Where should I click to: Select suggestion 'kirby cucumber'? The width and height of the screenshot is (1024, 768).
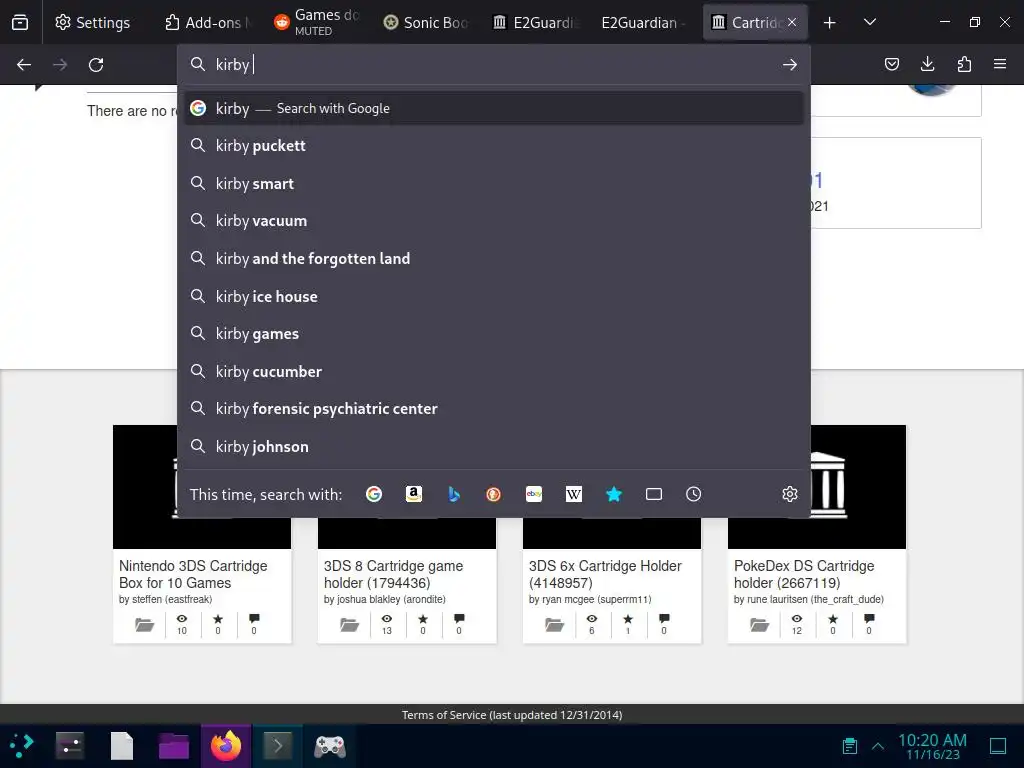(x=494, y=372)
